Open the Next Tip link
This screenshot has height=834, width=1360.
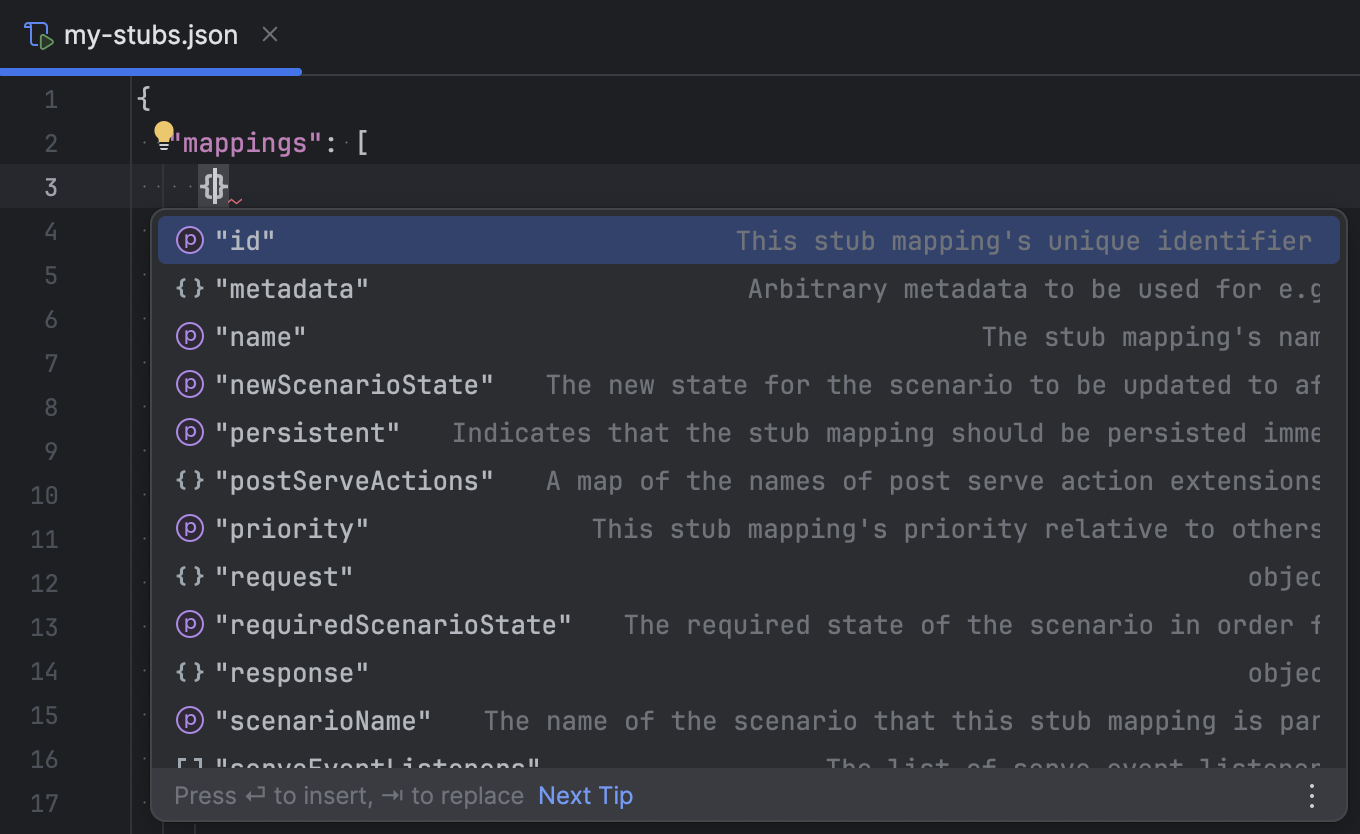coord(584,795)
